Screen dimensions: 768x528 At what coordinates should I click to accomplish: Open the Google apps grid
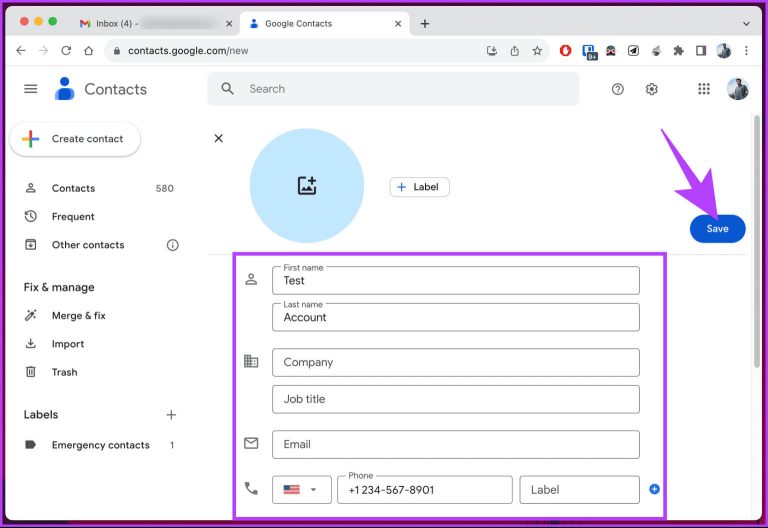703,89
